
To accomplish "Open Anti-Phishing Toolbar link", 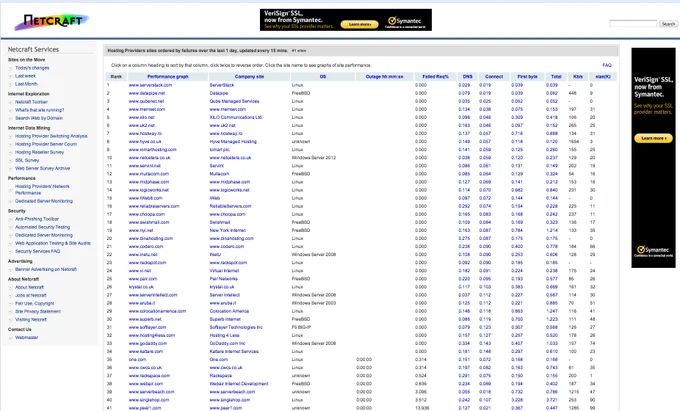I will coord(37,219).
